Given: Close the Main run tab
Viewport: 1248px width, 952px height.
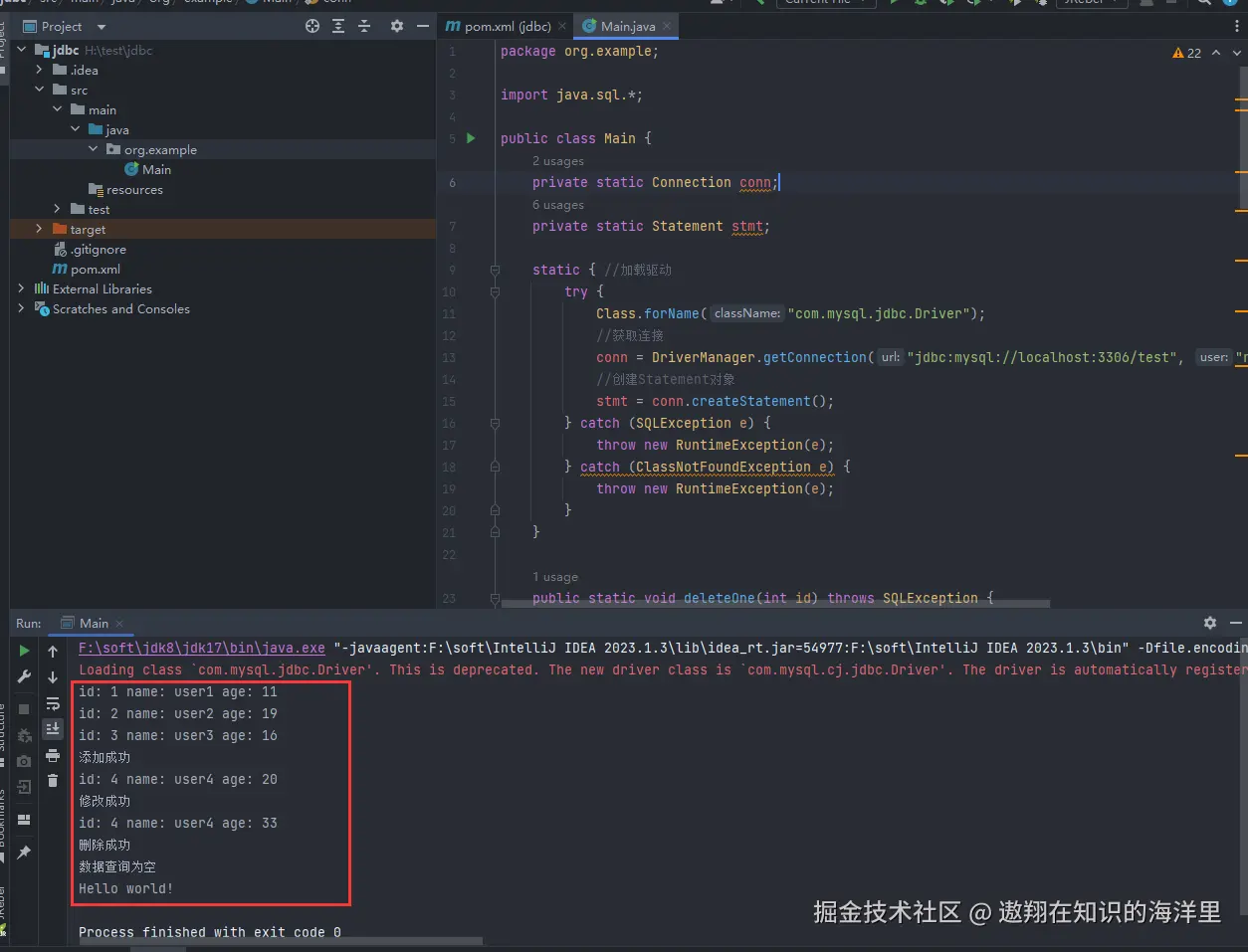Looking at the screenshot, I should click(119, 624).
